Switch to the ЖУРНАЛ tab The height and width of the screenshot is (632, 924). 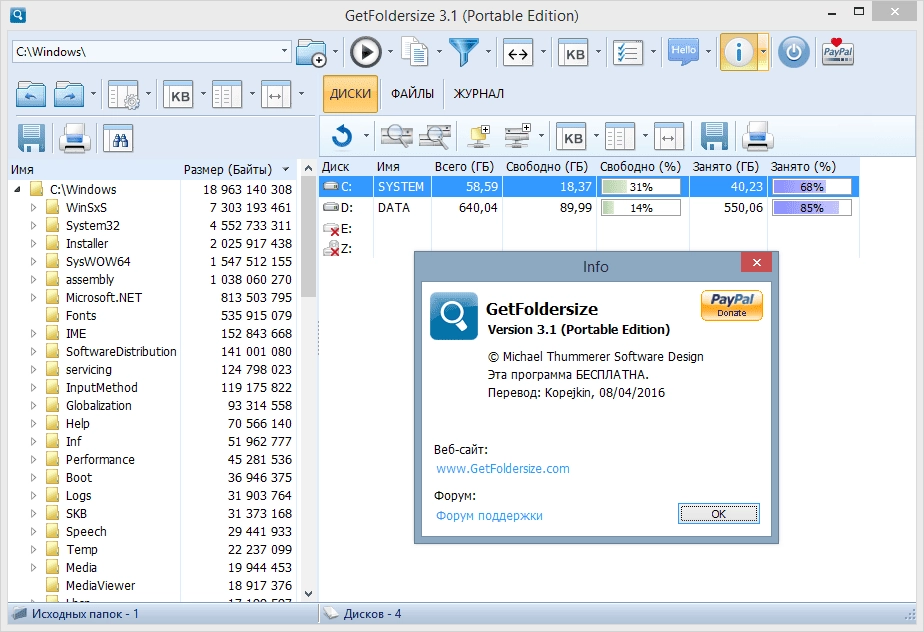[x=478, y=94]
